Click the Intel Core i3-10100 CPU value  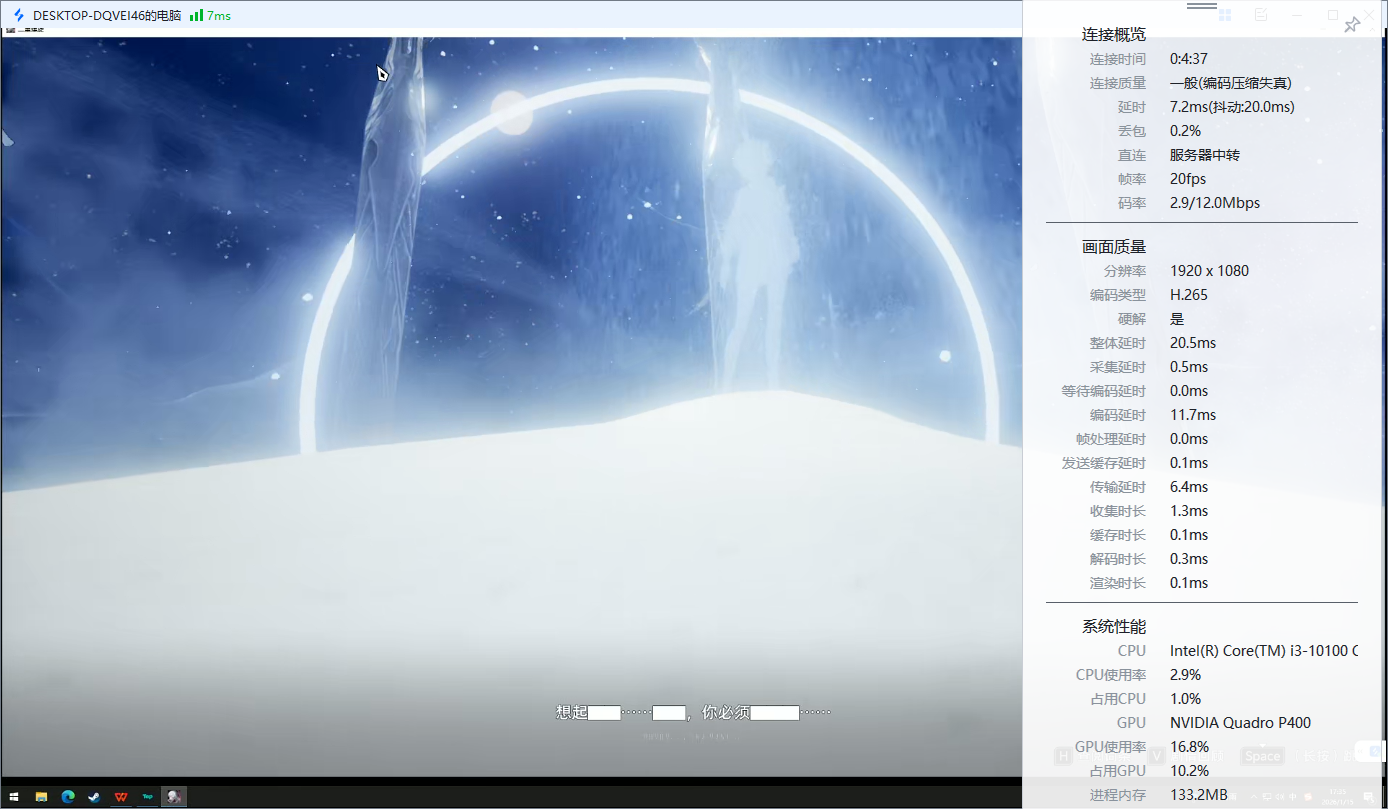click(1263, 651)
